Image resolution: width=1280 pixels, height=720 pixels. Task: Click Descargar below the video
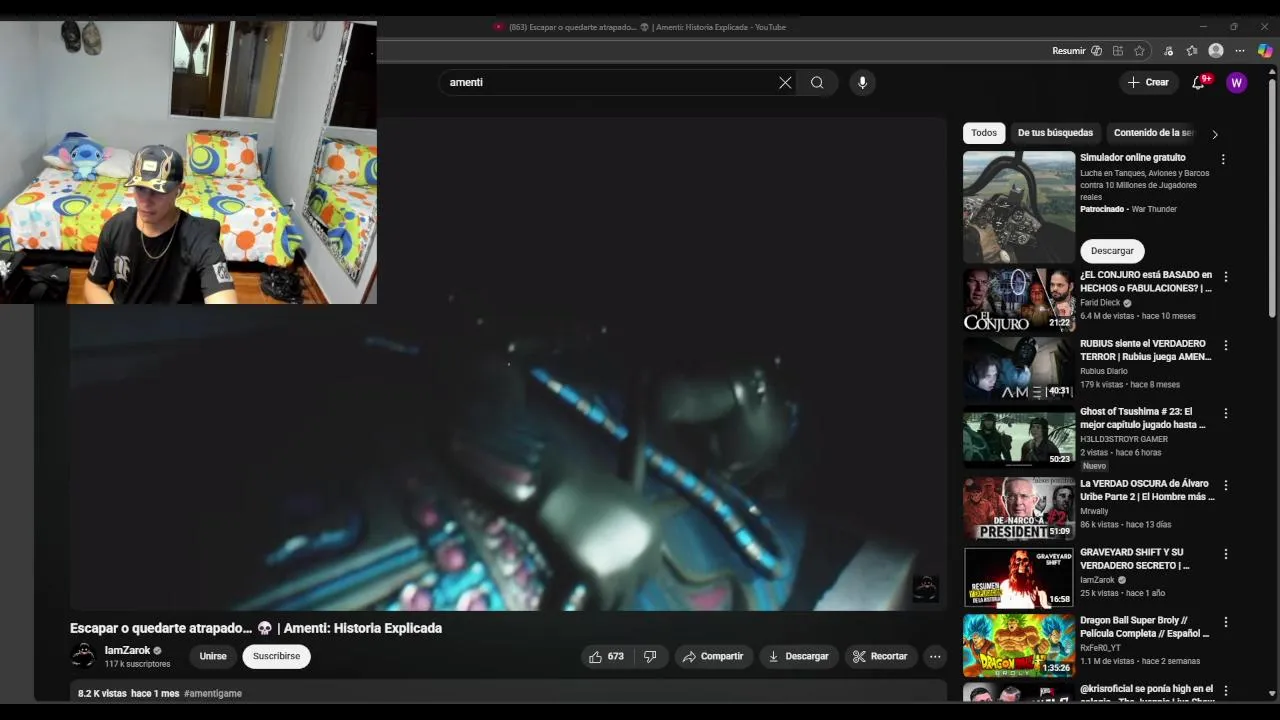pyautogui.click(x=798, y=656)
